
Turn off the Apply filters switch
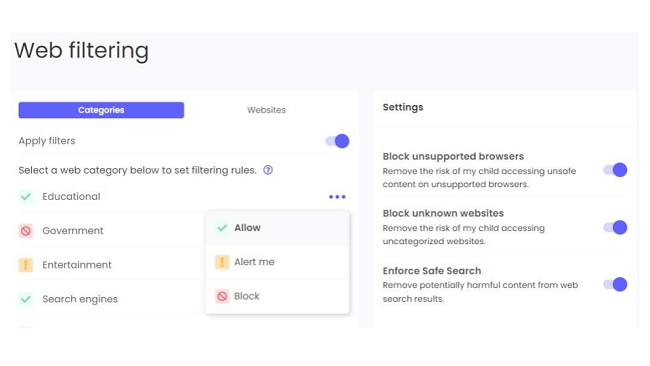click(x=337, y=141)
